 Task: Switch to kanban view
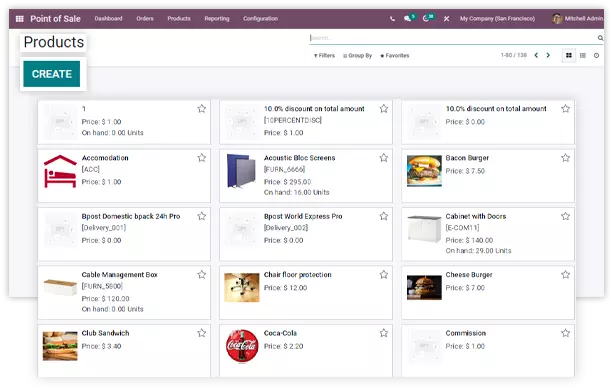click(x=569, y=55)
